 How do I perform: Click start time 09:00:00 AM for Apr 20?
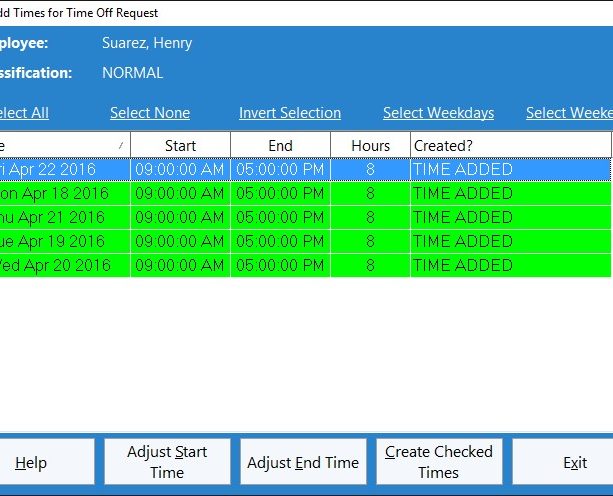(180, 265)
